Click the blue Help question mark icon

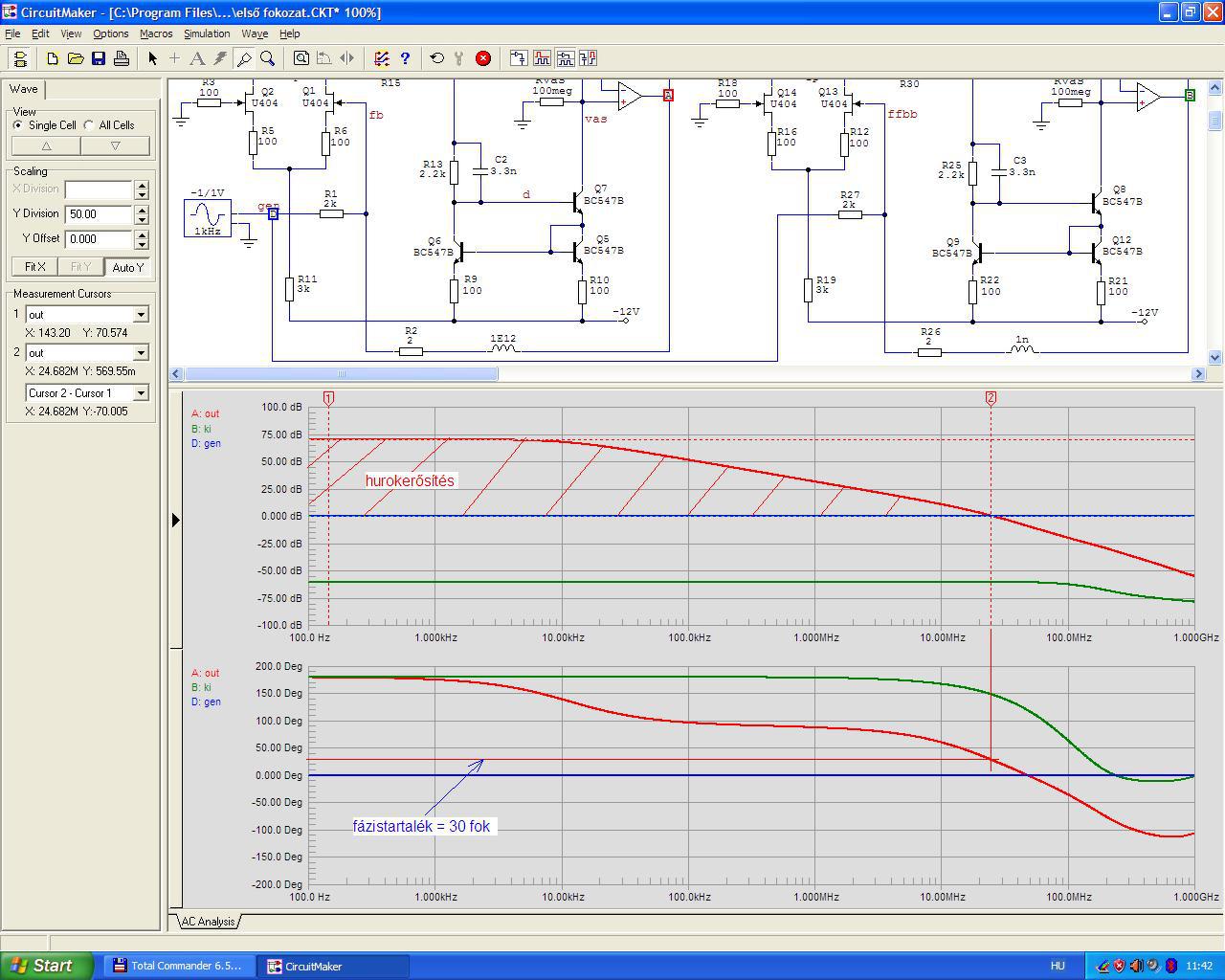coord(405,58)
